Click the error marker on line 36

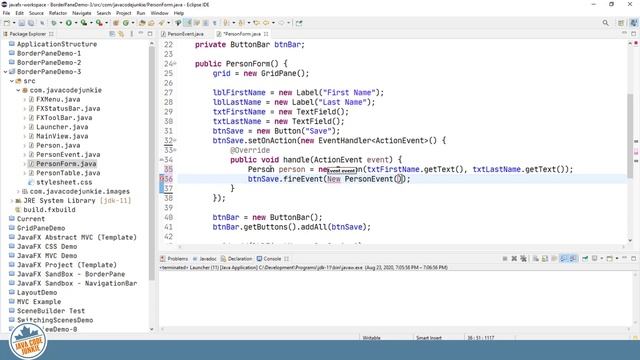pyautogui.click(x=162, y=178)
